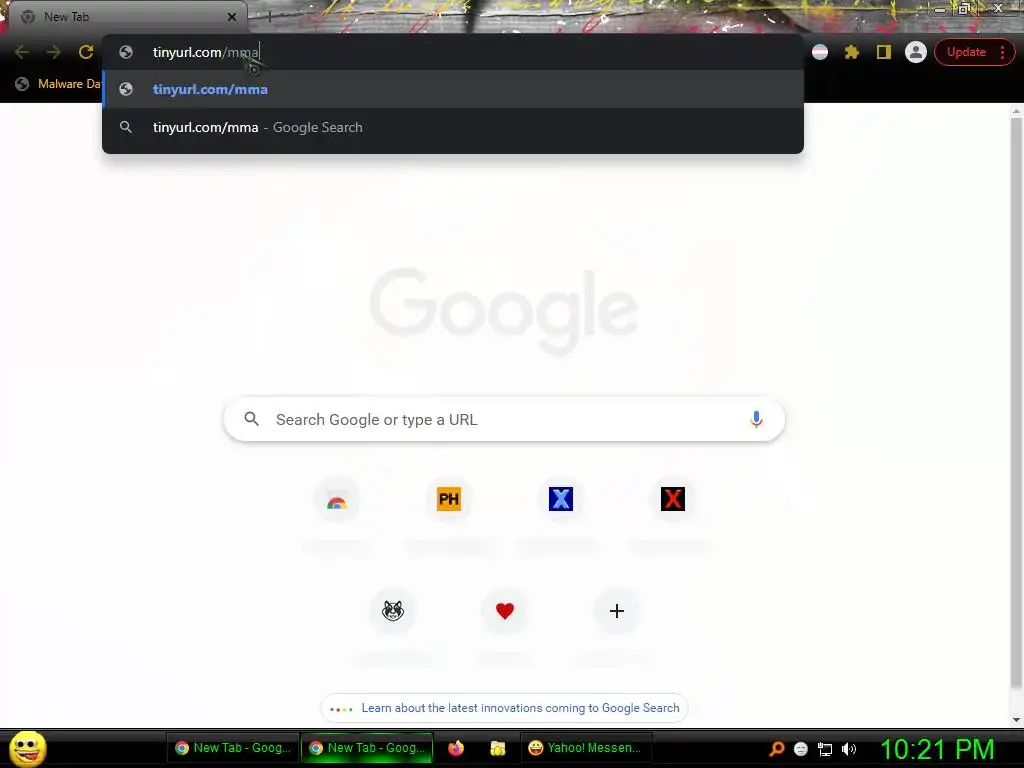The height and width of the screenshot is (768, 1024).
Task: Click the orange search tray icon
Action: tap(776, 749)
